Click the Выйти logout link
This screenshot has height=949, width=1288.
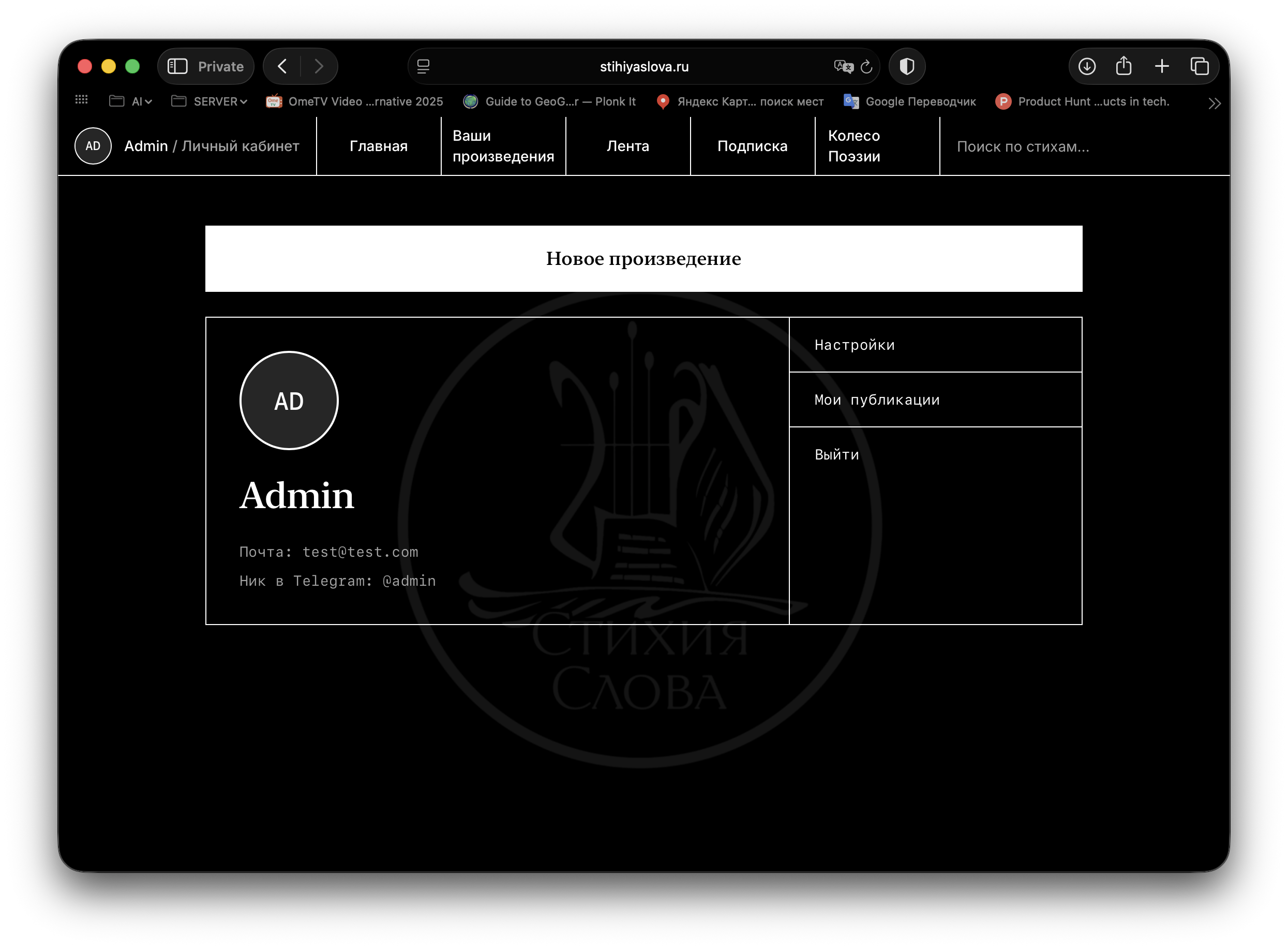(x=836, y=454)
